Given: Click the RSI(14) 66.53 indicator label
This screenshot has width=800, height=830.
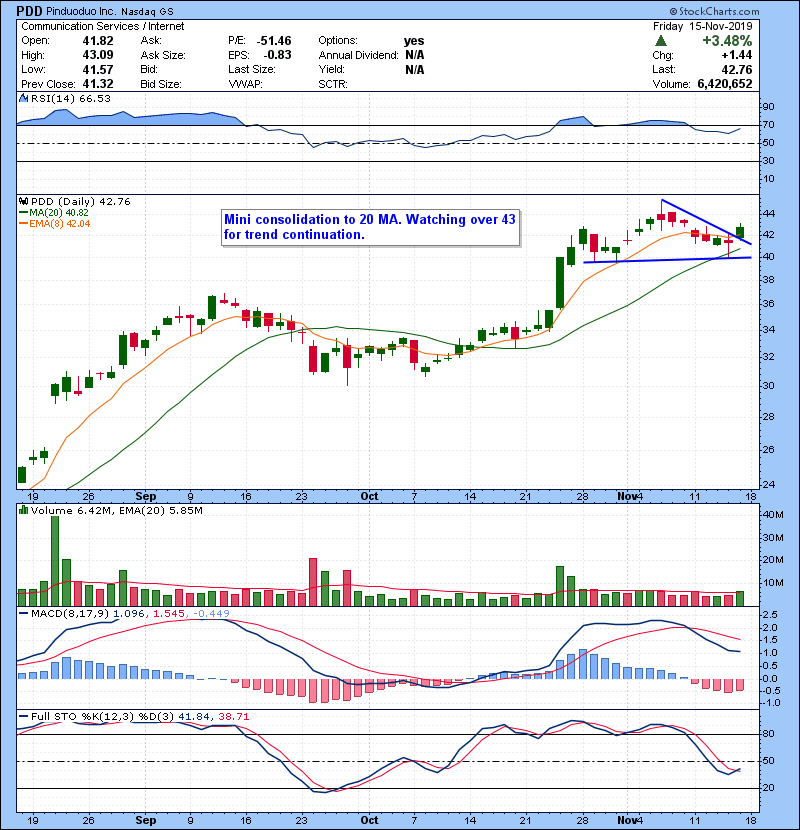Looking at the screenshot, I should coord(71,98).
